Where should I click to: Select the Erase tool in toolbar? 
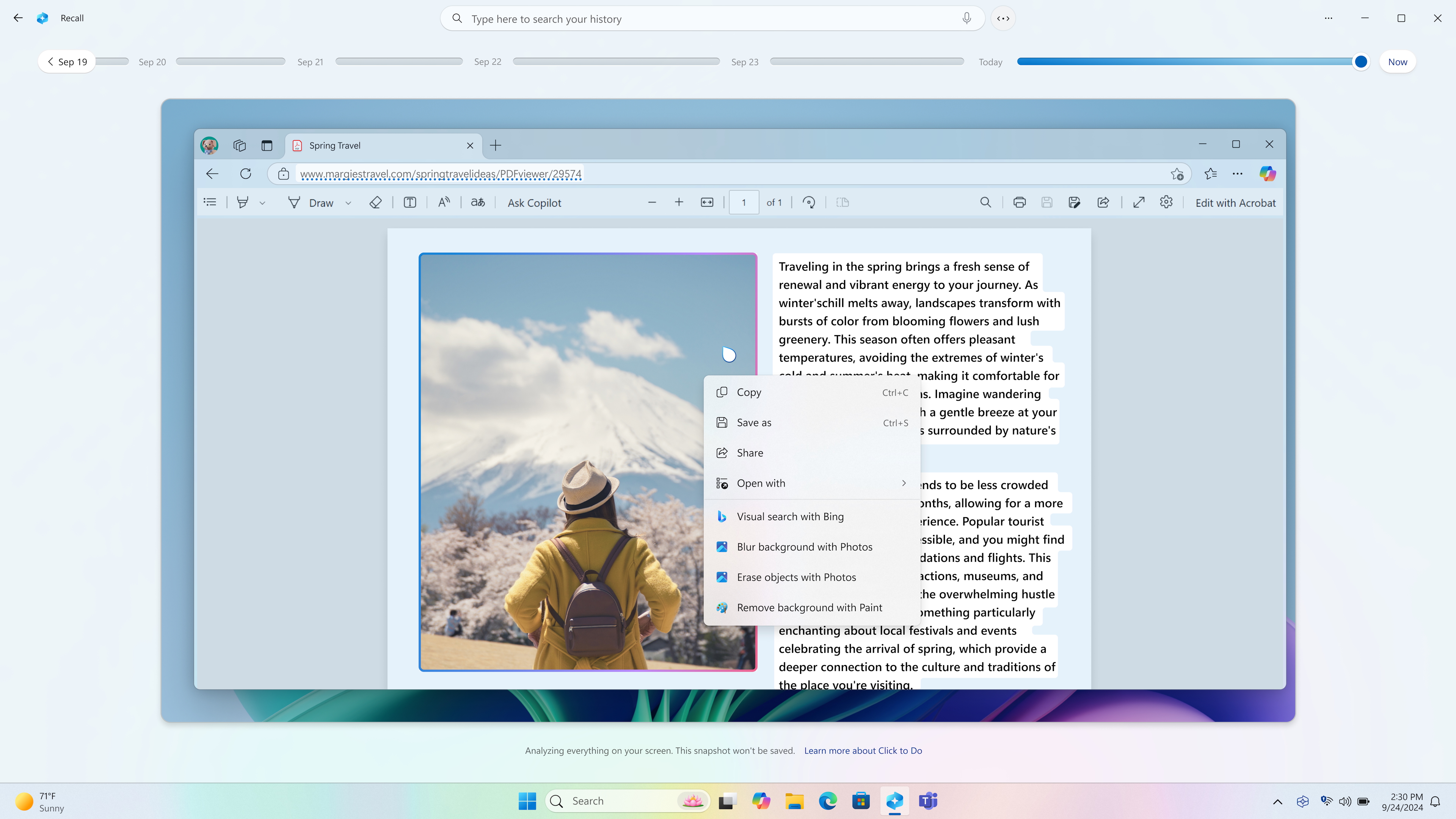click(x=376, y=203)
